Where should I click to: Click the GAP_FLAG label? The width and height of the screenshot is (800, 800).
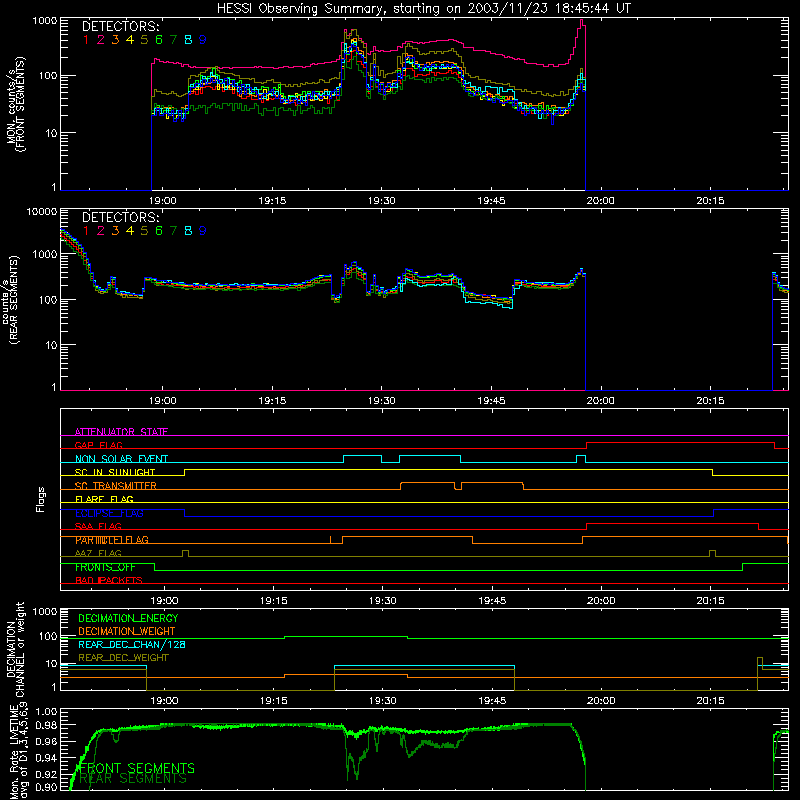click(98, 445)
